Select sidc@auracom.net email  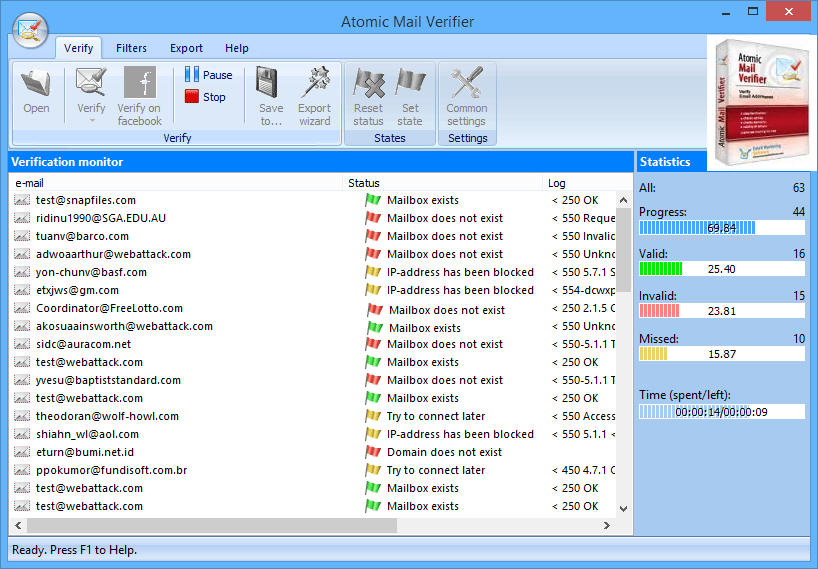click(83, 344)
